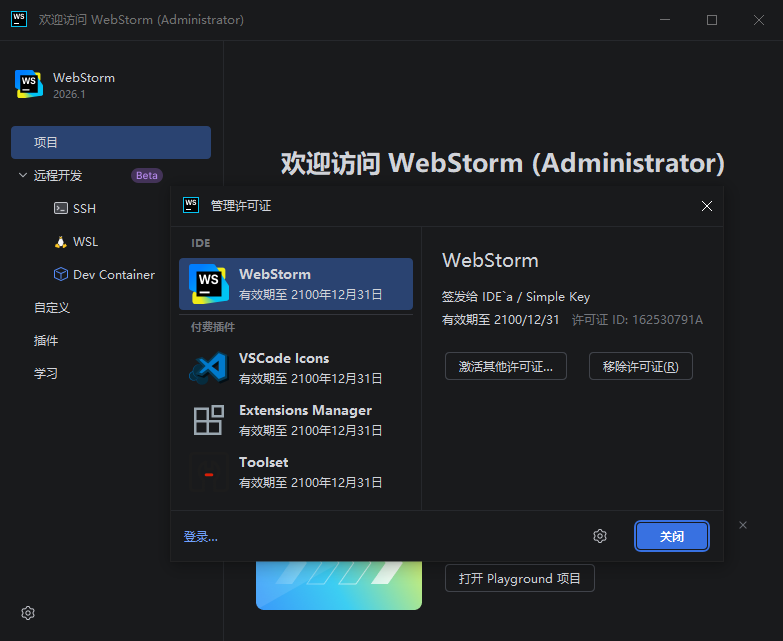Select the 项目 tab in sidebar
Viewport: 783px width, 641px height.
point(111,142)
